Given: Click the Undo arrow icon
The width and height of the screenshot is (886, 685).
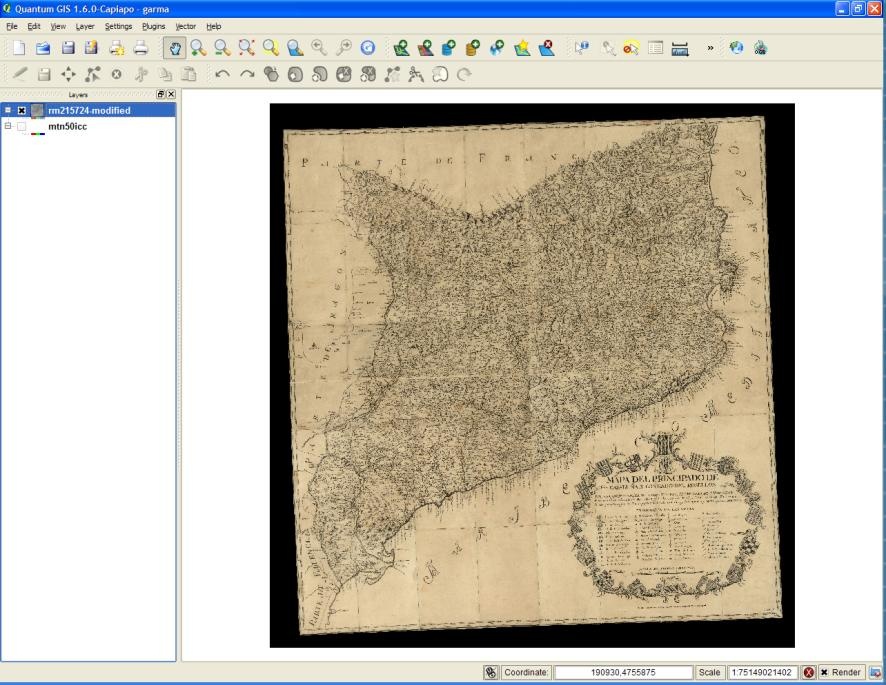Looking at the screenshot, I should (223, 74).
